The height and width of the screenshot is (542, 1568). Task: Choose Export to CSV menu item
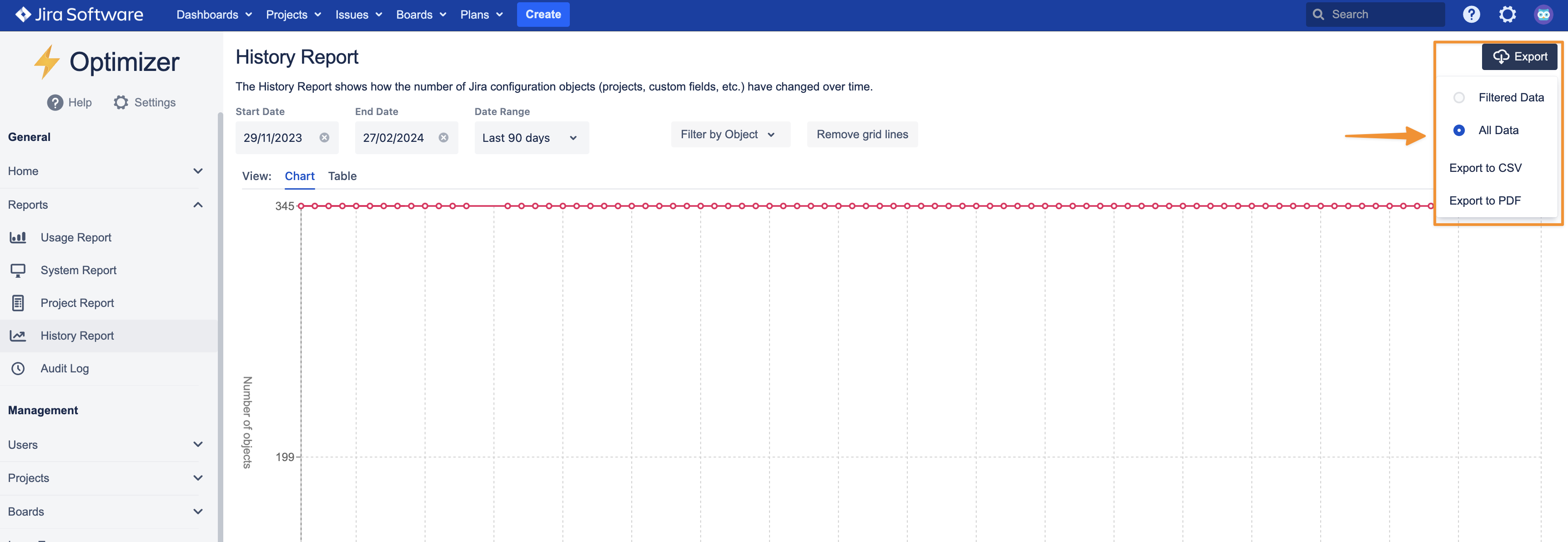point(1485,168)
